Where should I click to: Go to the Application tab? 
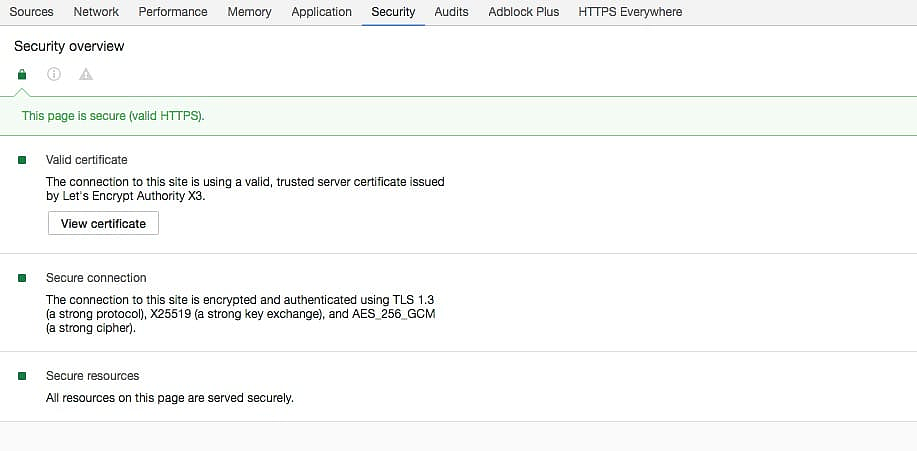[x=321, y=12]
